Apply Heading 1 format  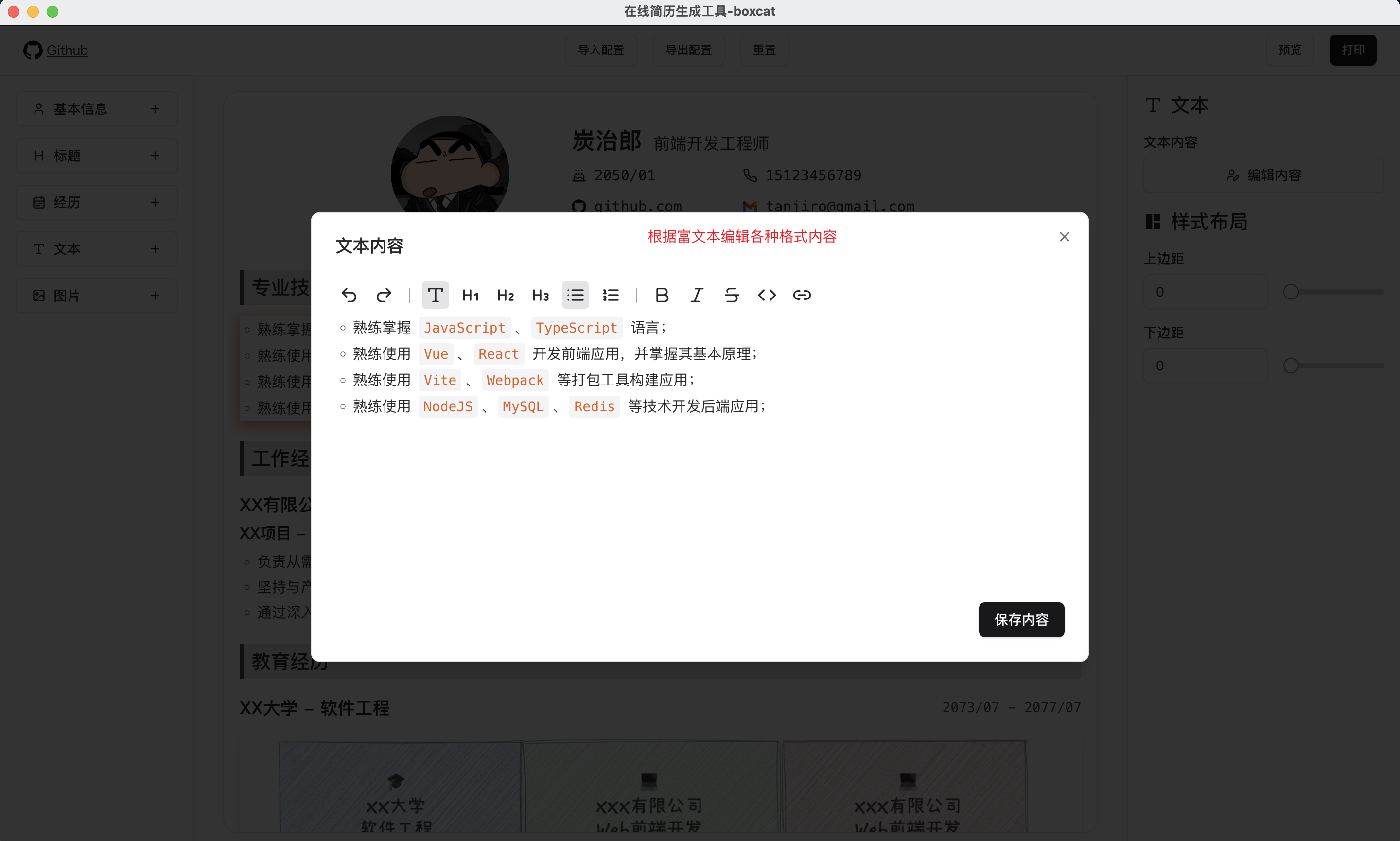click(470, 295)
